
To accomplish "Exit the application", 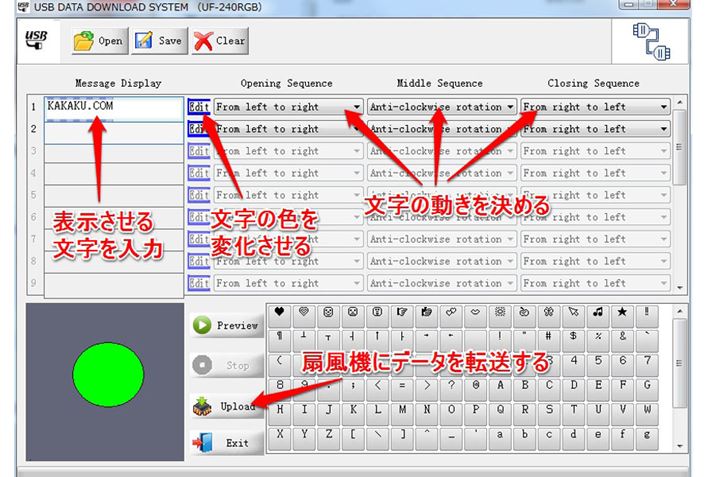I will click(226, 442).
